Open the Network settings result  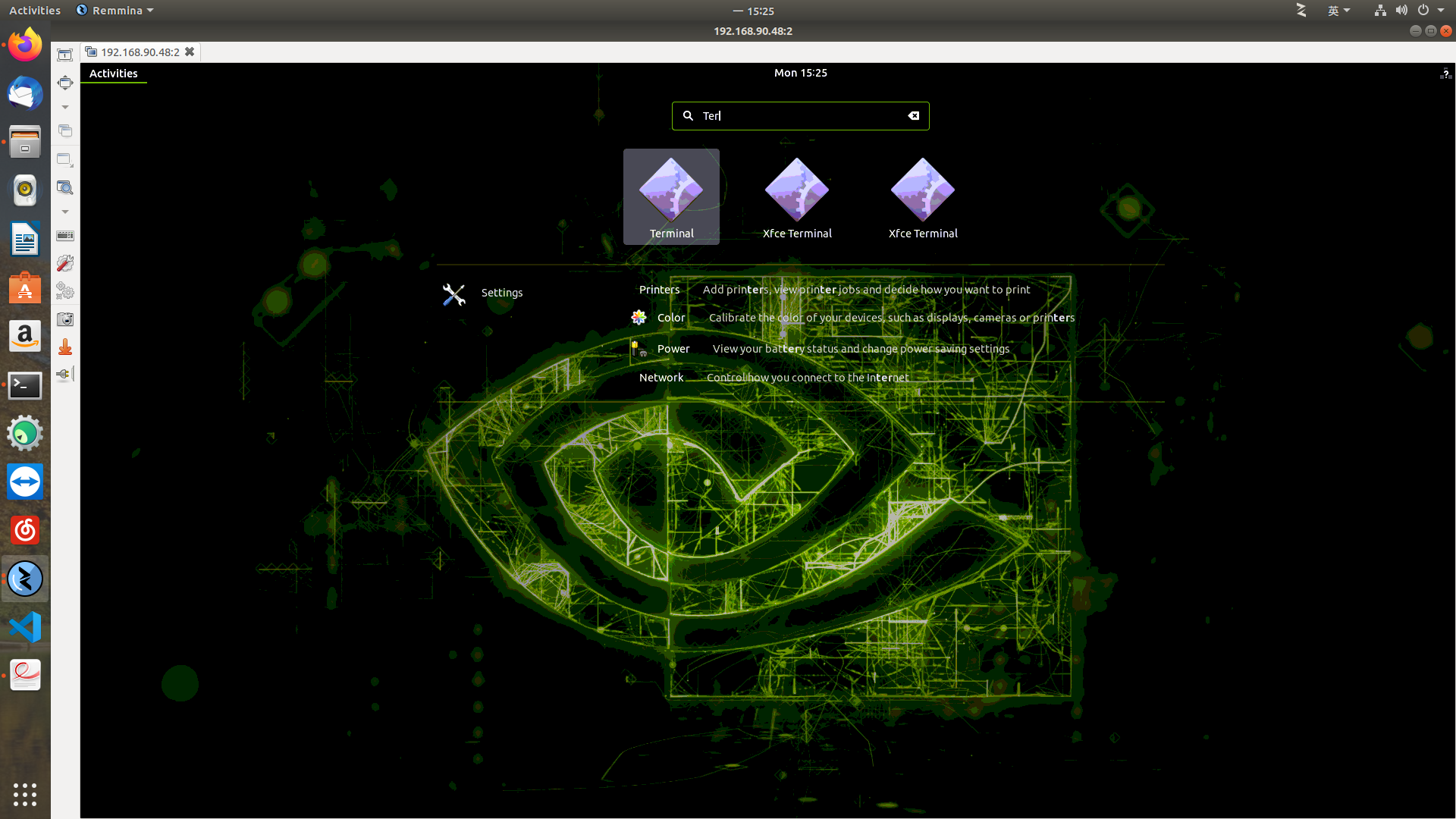[773, 378]
